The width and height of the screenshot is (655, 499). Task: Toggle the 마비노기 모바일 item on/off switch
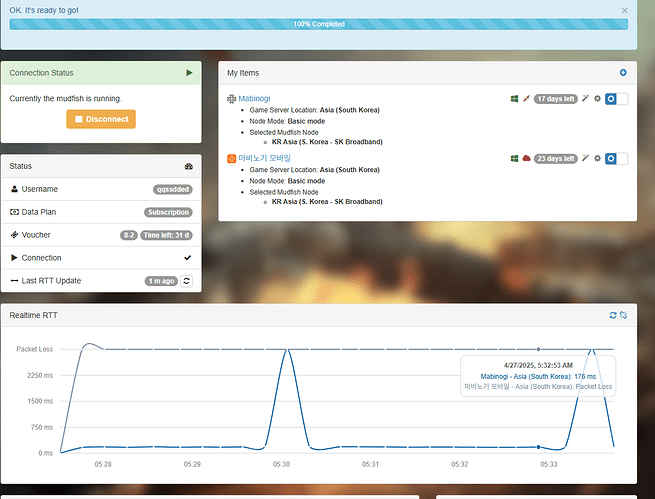pos(616,159)
